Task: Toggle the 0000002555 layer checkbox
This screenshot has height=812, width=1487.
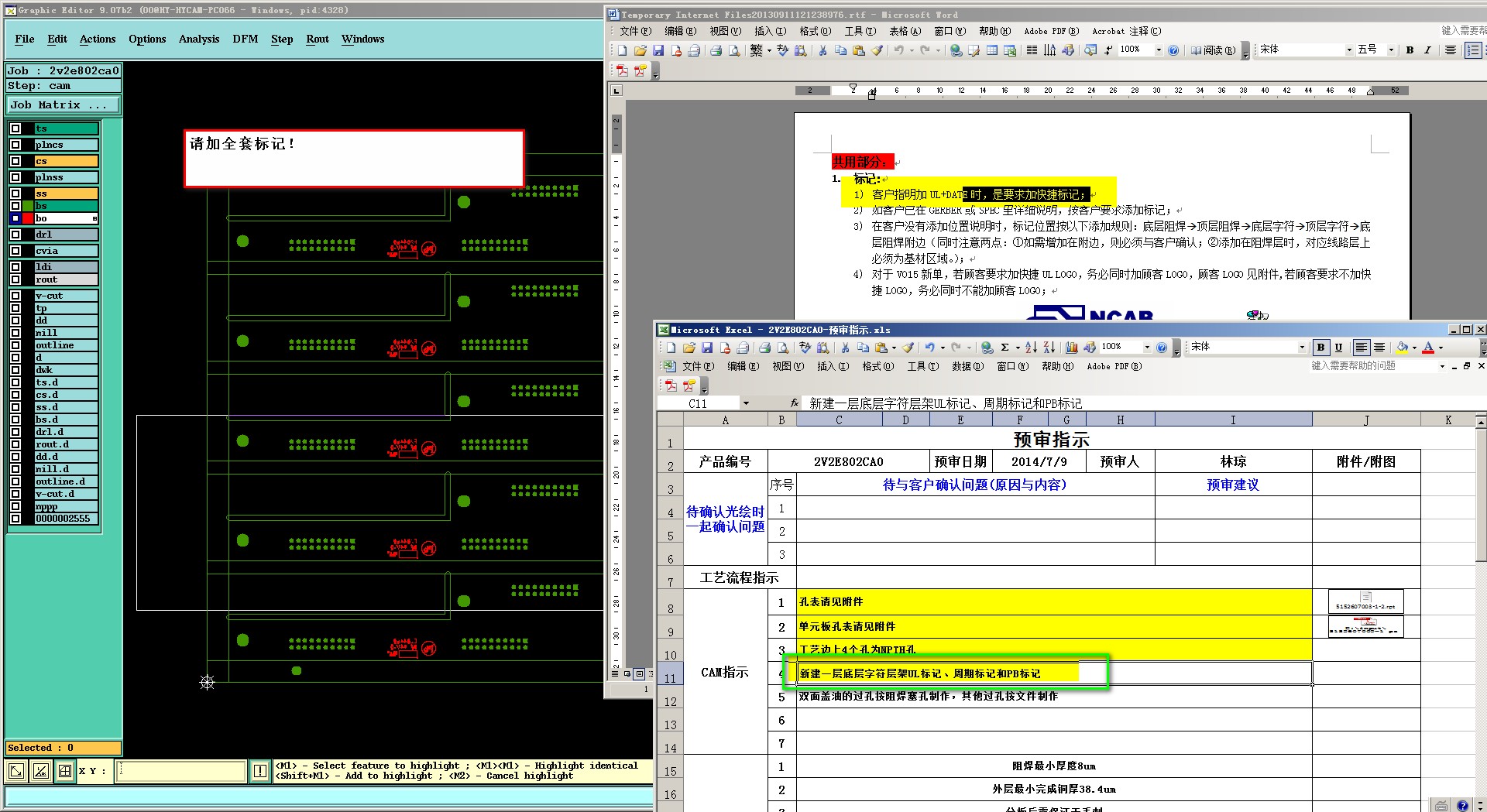Action: click(x=15, y=519)
